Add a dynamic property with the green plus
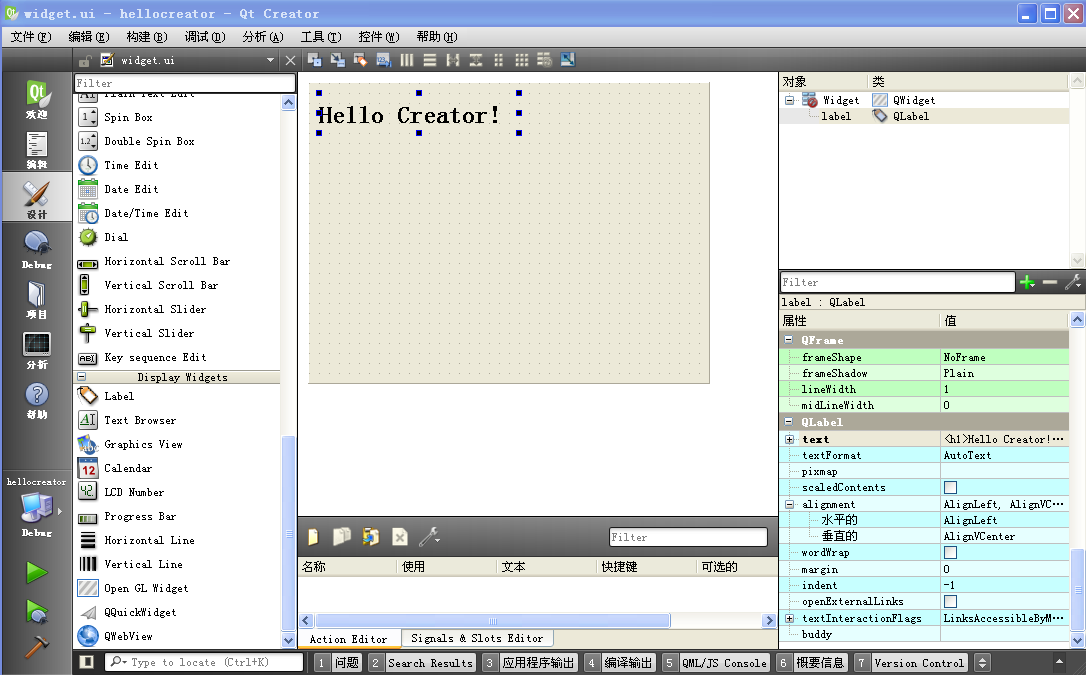 pyautogui.click(x=1027, y=282)
